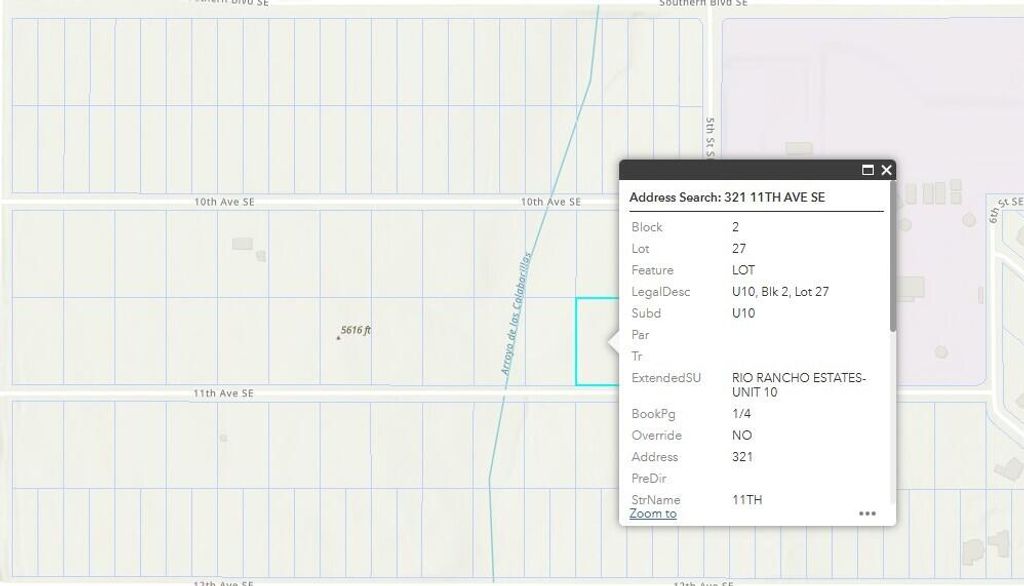
Task: Dock the Address Search popup window
Action: click(866, 171)
